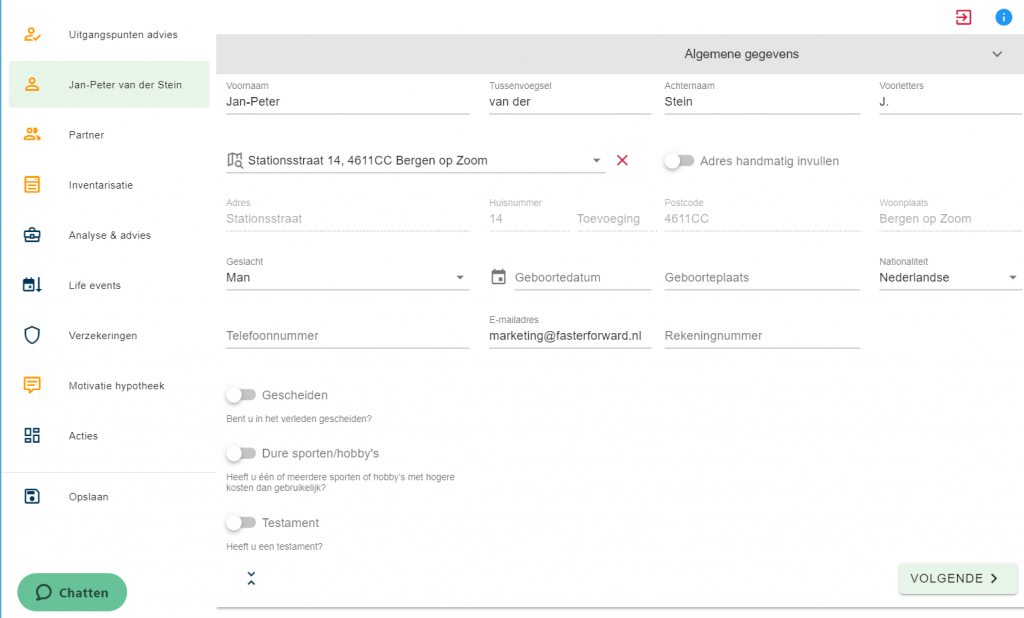Click the red logout icon
The image size is (1024, 618).
(x=963, y=17)
